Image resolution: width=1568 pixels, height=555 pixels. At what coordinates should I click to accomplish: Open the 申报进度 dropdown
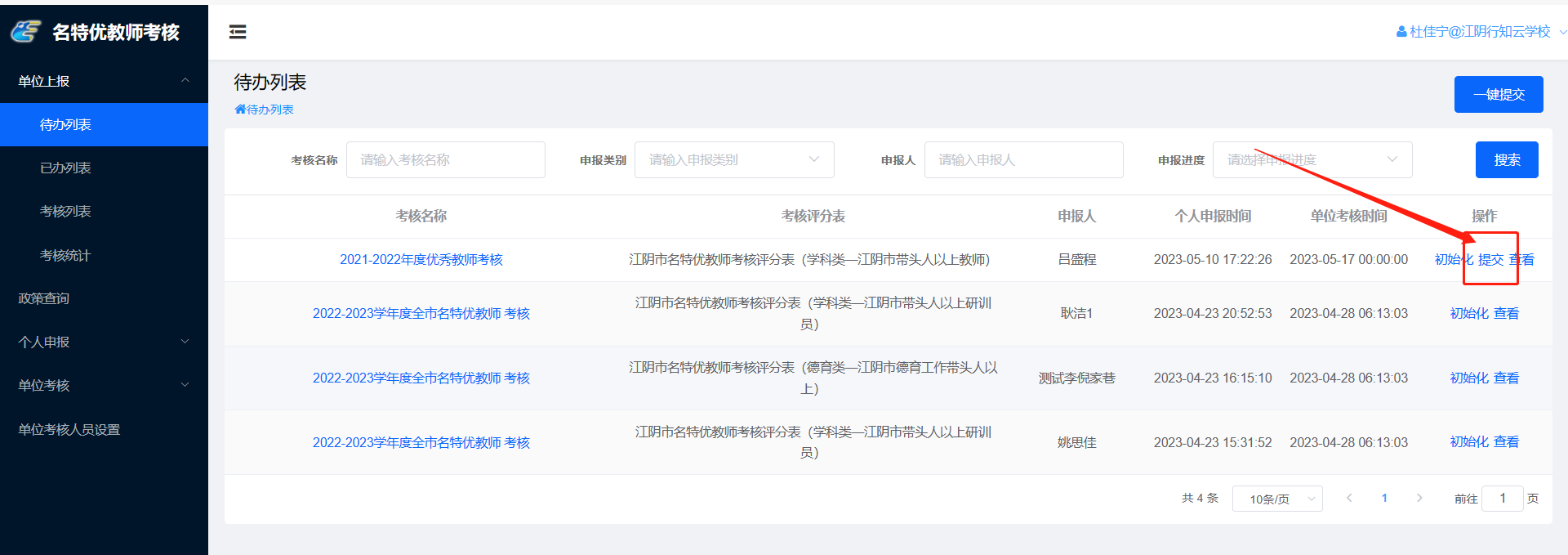(x=1312, y=160)
